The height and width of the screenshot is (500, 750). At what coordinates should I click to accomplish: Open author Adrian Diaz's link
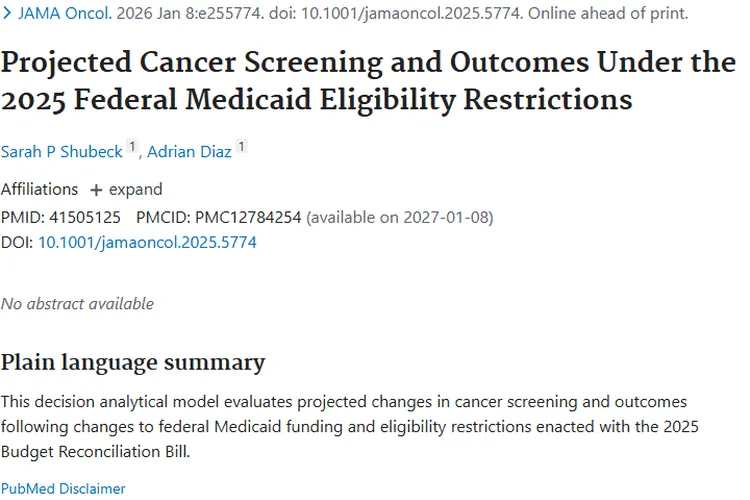191,152
